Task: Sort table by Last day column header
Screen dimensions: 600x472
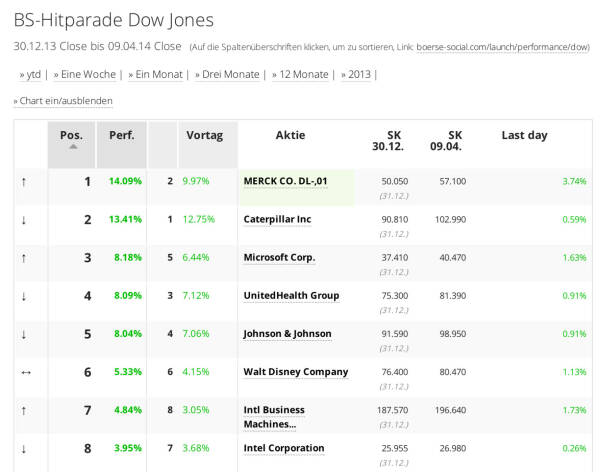Action: pyautogui.click(x=524, y=135)
